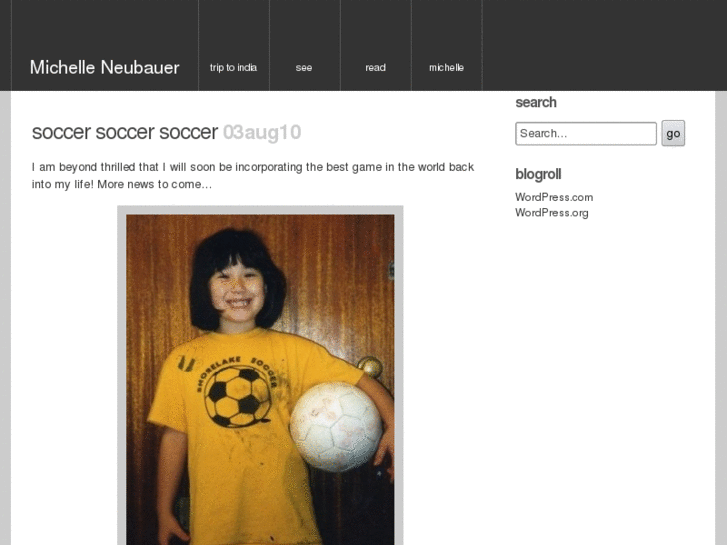This screenshot has height=545, width=727.
Task: Select the 'see' navigation item
Action: point(304,68)
